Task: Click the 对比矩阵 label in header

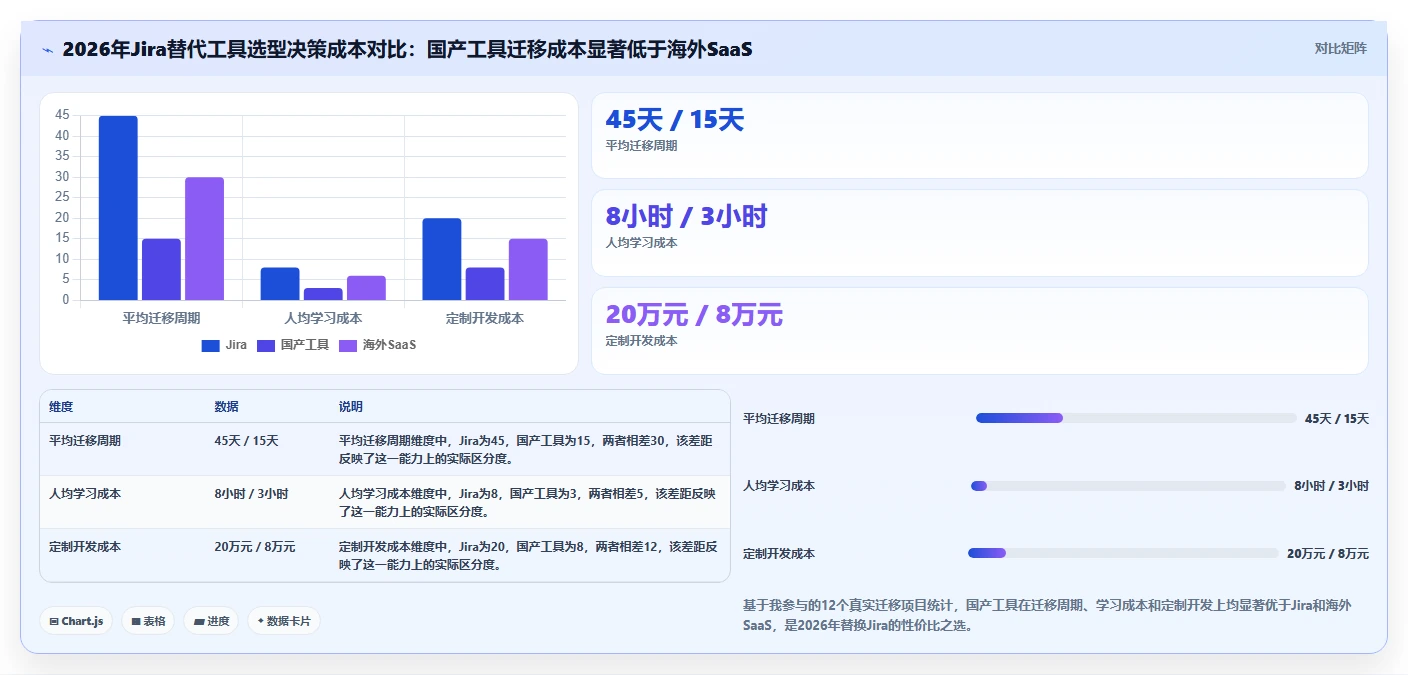Action: tap(1340, 48)
